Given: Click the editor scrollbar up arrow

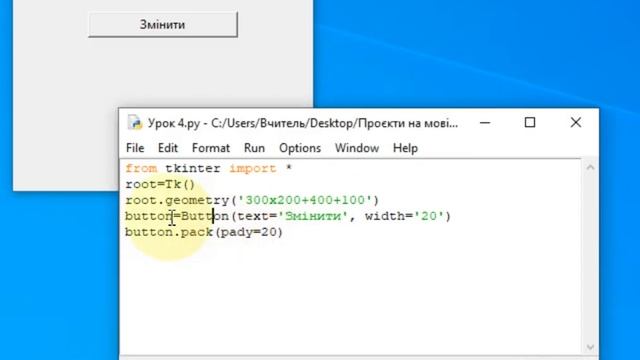Looking at the screenshot, I should point(590,167).
